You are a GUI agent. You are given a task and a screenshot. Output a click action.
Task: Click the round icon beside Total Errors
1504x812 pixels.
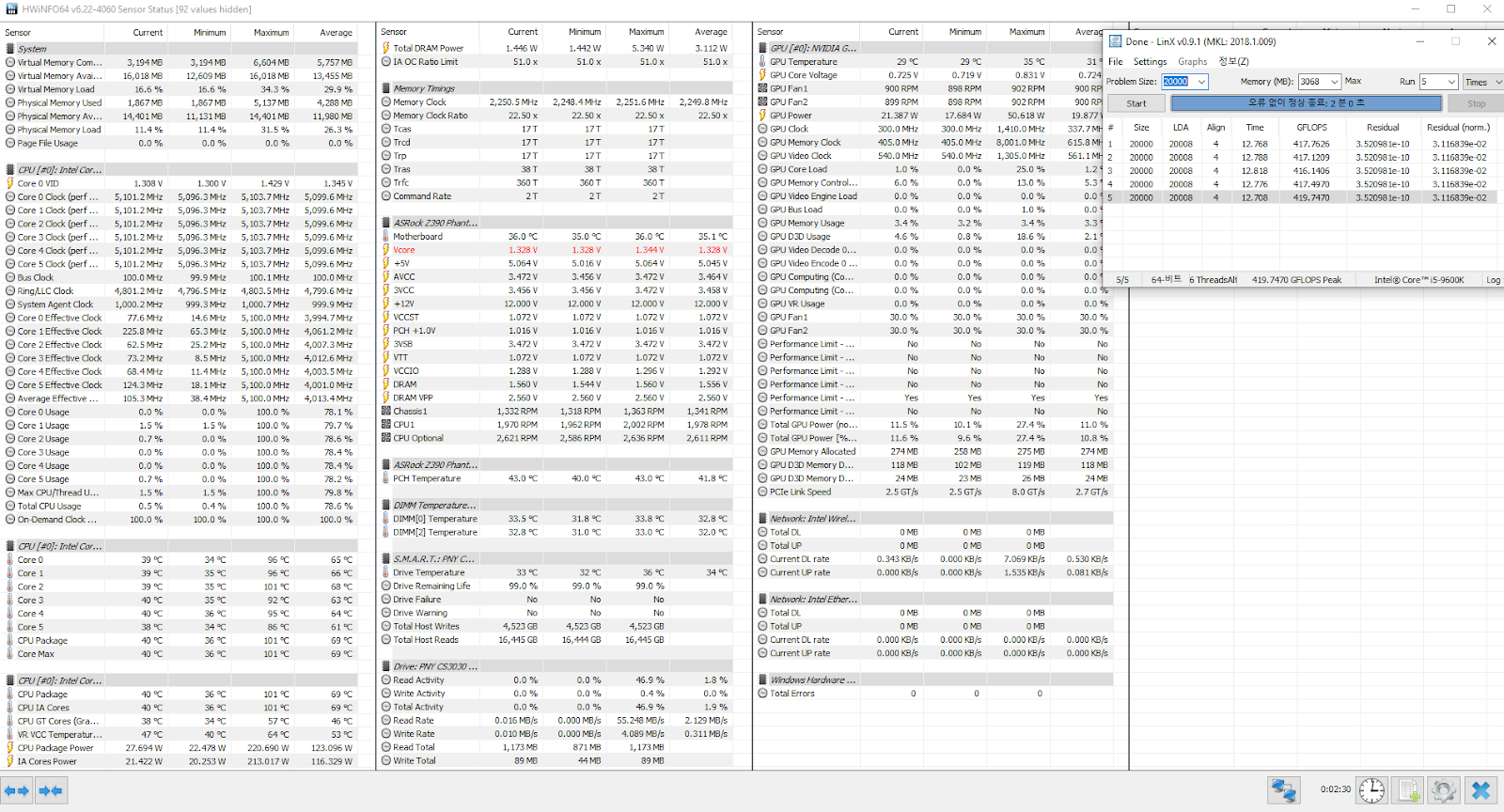pos(762,694)
